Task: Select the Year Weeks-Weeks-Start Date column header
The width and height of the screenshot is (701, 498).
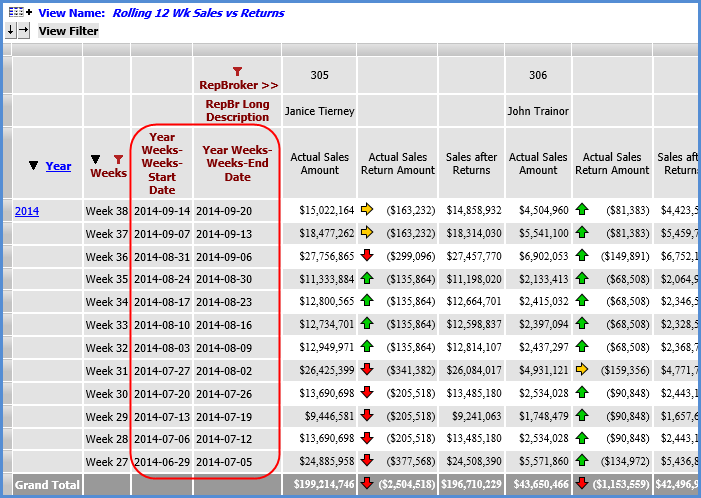Action: click(161, 163)
